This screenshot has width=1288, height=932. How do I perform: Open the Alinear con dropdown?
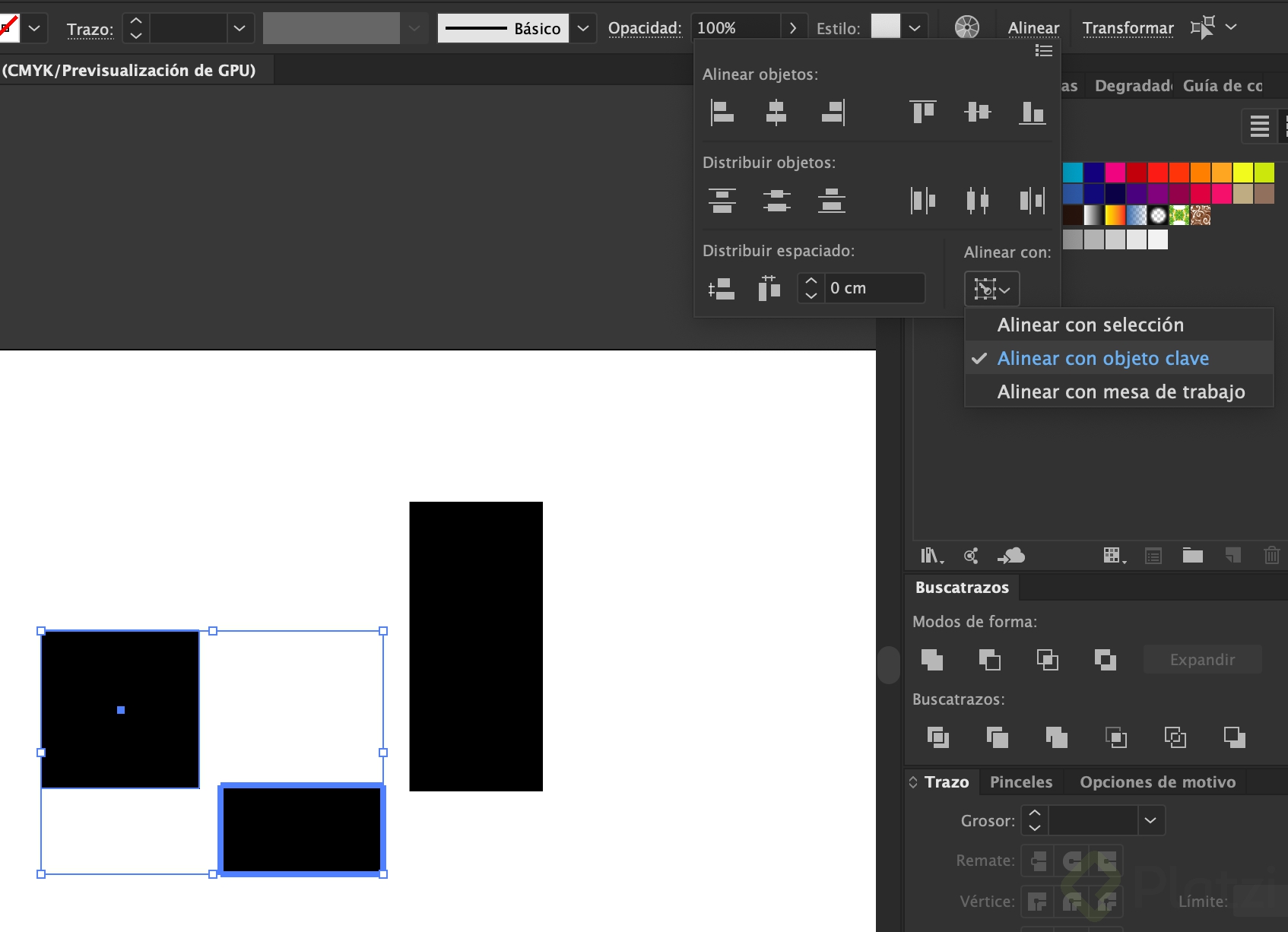point(992,289)
